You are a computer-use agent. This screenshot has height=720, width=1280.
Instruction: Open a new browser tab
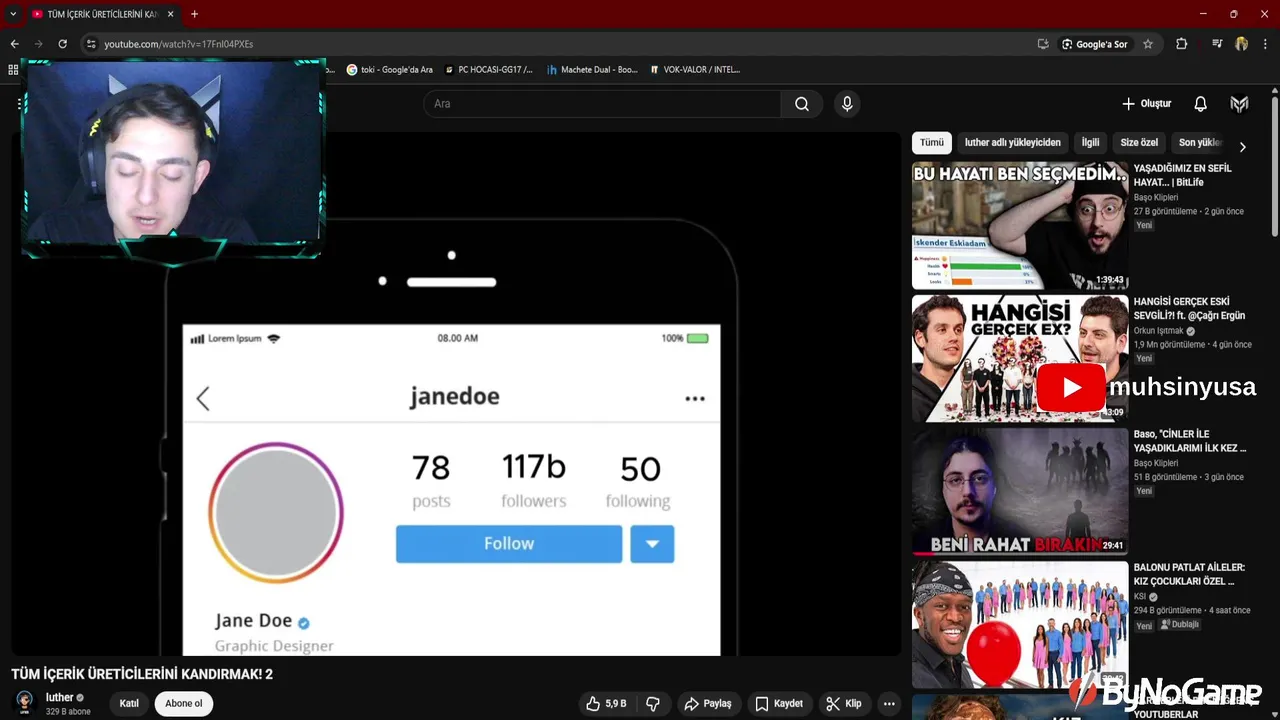tap(194, 14)
